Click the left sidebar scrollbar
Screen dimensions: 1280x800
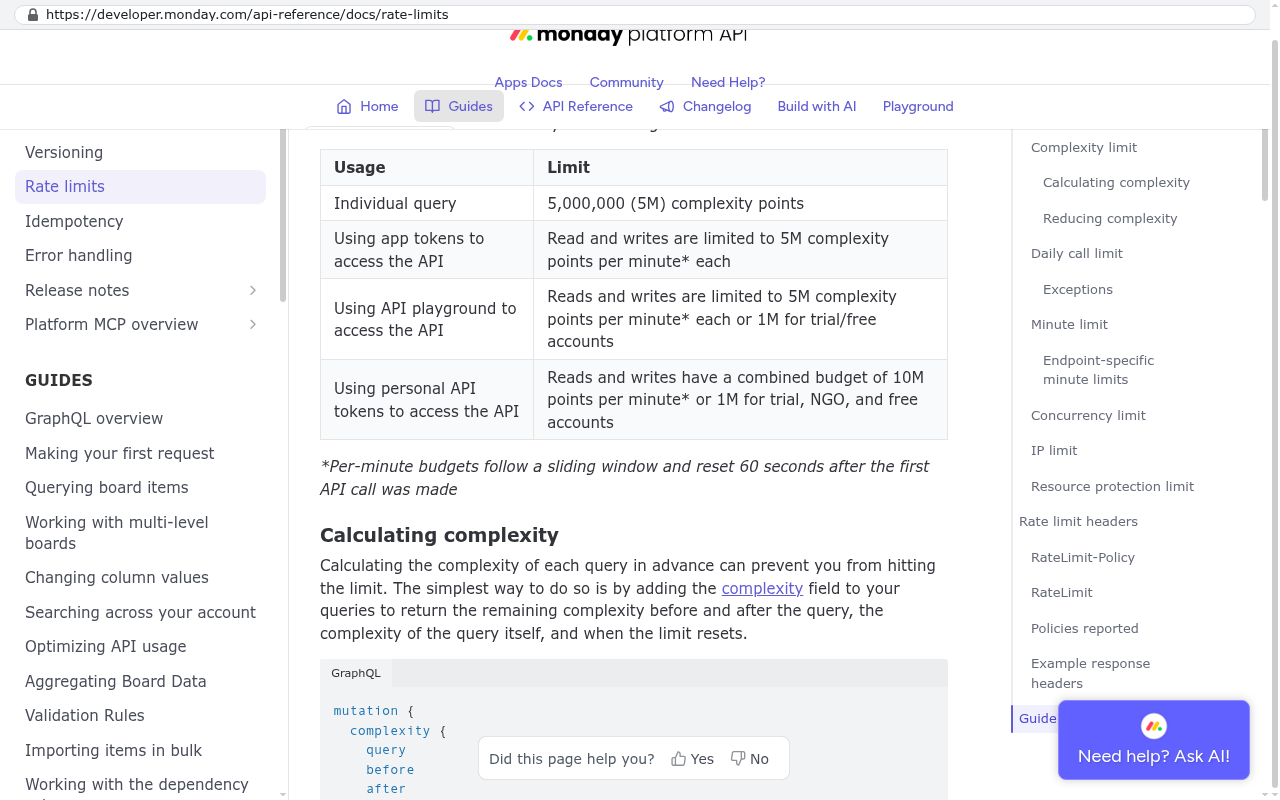283,215
